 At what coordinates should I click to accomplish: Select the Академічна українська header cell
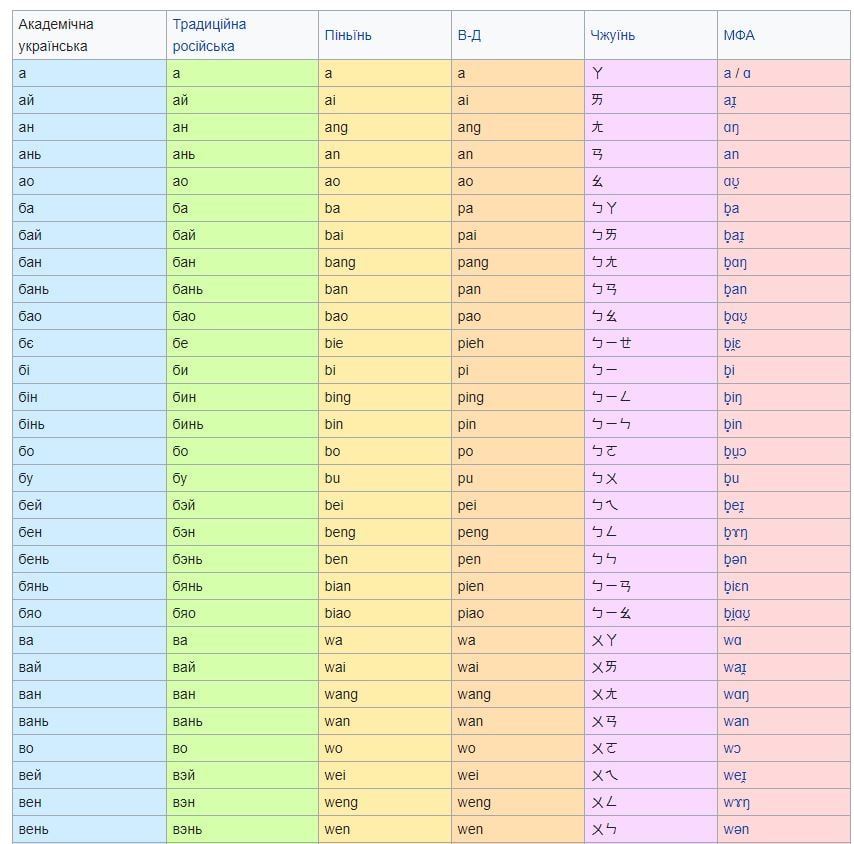coord(90,35)
